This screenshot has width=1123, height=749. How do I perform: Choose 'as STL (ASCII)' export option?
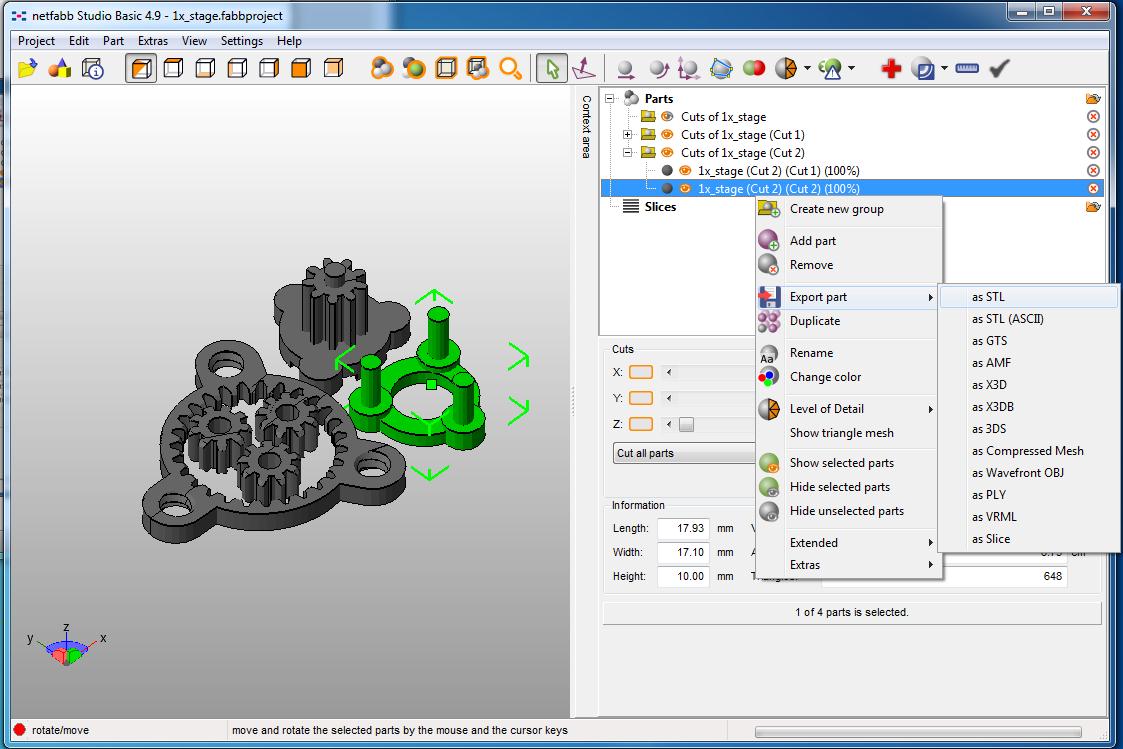1028,319
